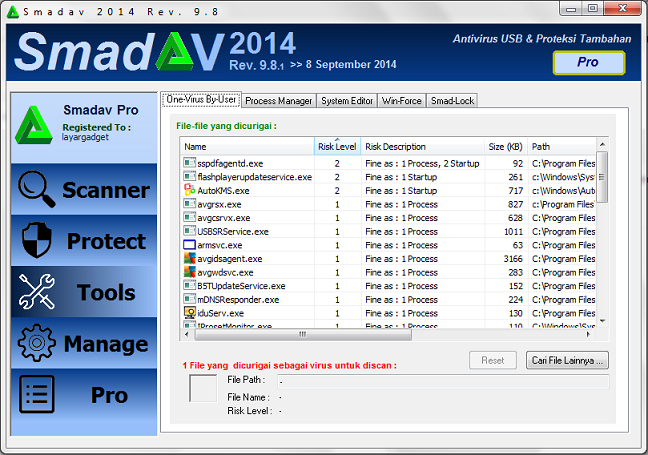Select the size value 717
The height and width of the screenshot is (455, 648).
515,191
